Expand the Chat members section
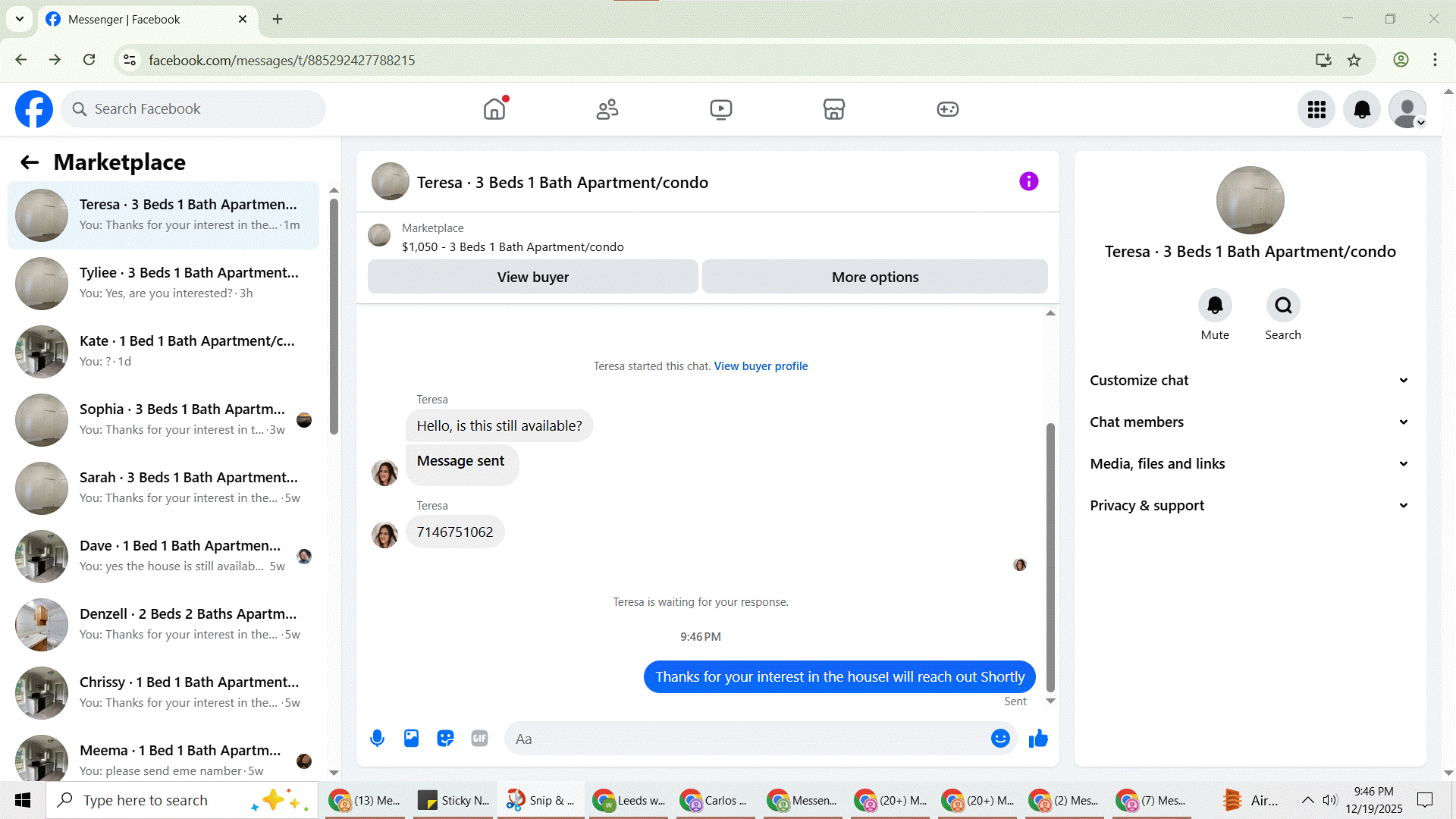 [1250, 422]
